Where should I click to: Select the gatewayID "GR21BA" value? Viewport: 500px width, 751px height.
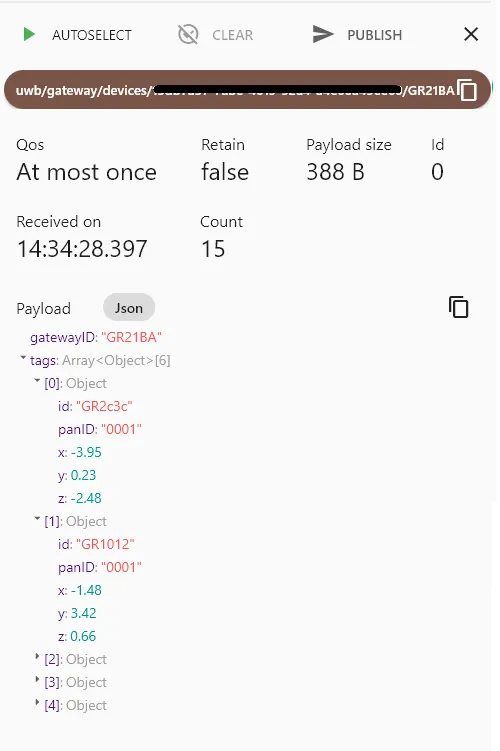tap(132, 337)
